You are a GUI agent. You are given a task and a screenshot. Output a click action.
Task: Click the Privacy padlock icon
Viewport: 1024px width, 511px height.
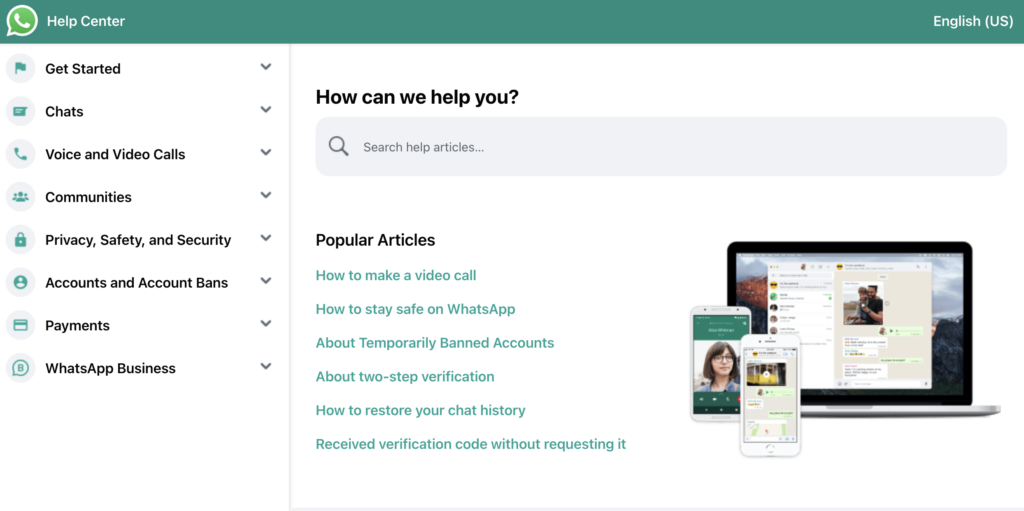pyautogui.click(x=20, y=239)
